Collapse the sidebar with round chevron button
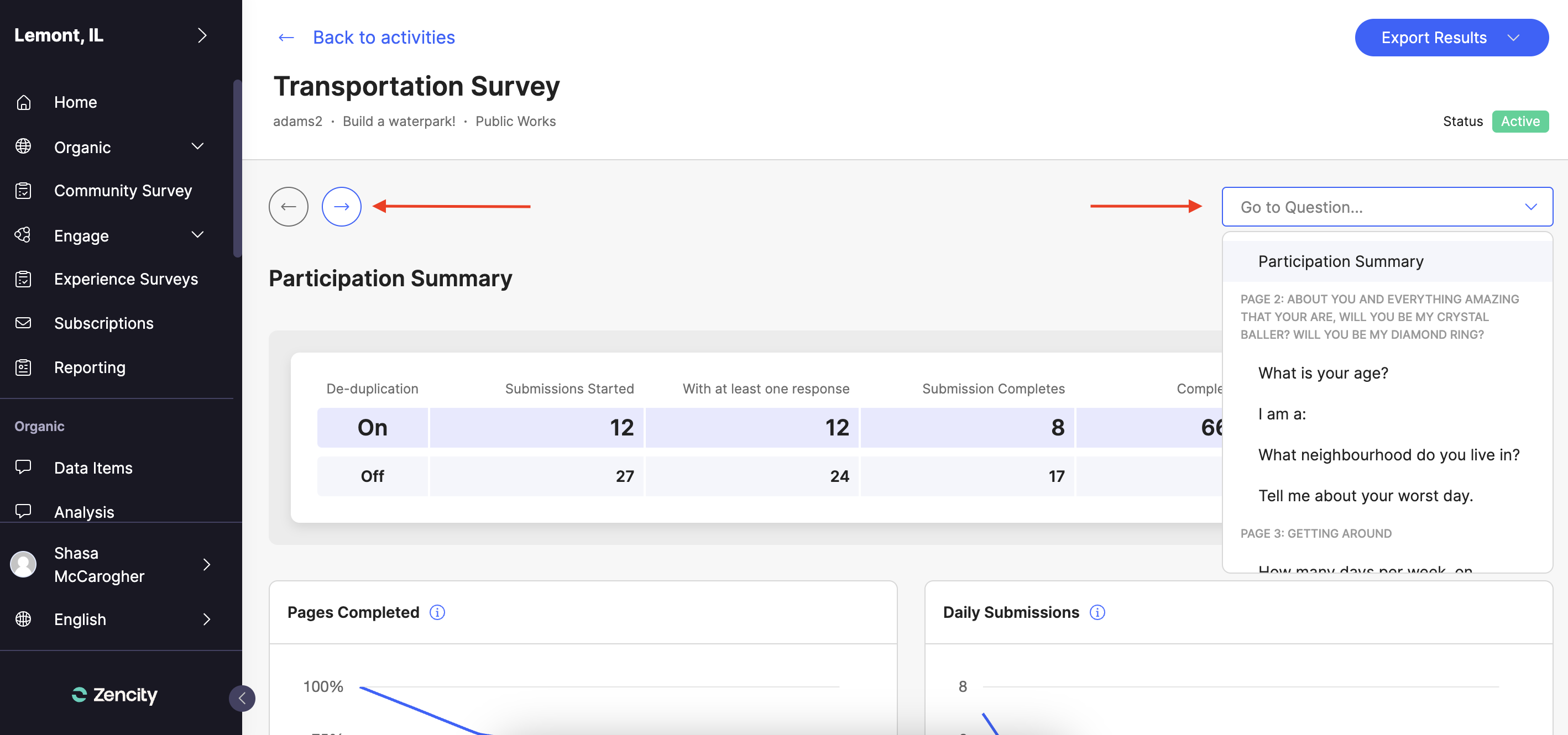Image resolution: width=1568 pixels, height=735 pixels. [x=242, y=698]
